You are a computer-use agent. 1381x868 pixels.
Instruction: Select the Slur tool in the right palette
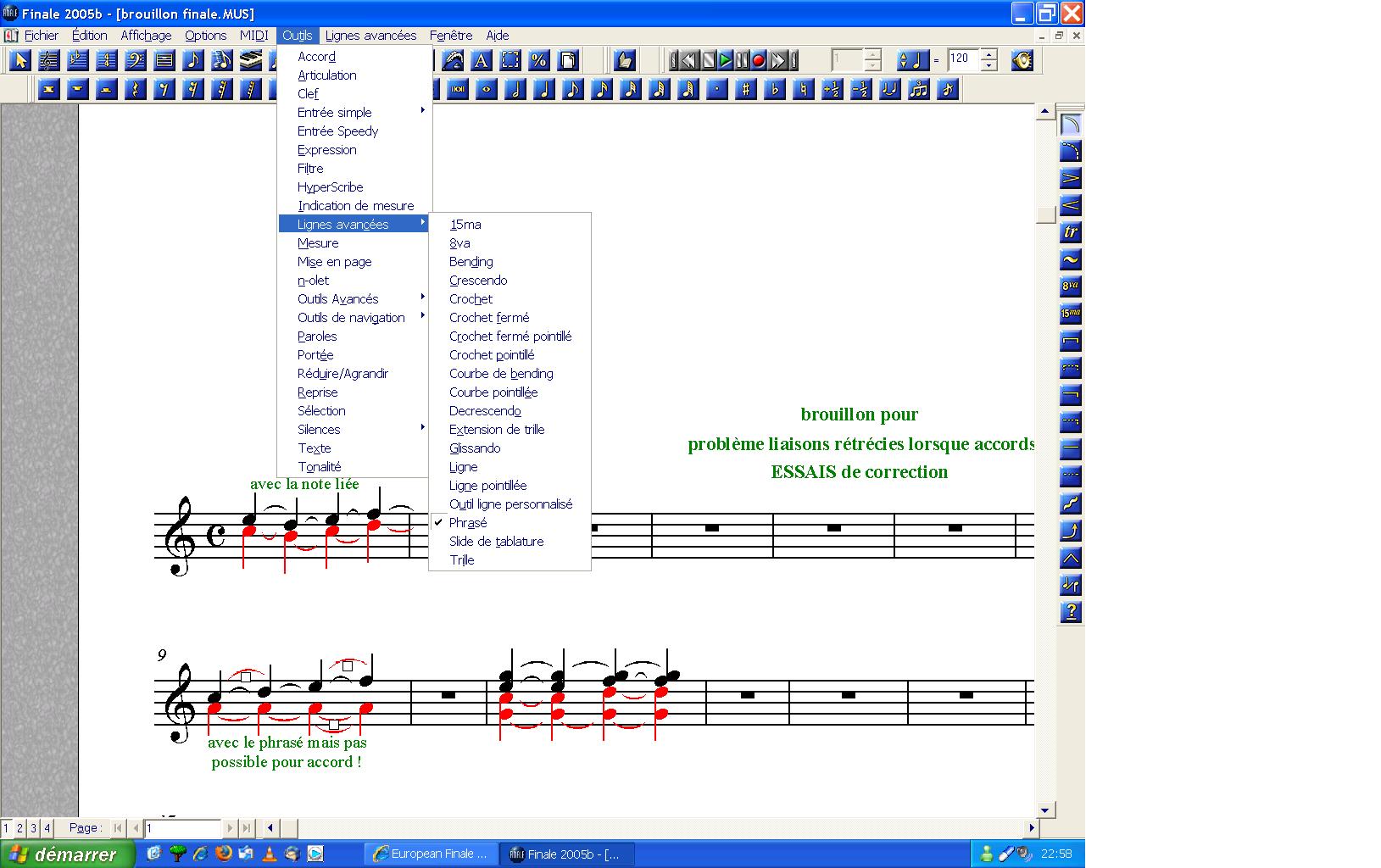(1071, 125)
